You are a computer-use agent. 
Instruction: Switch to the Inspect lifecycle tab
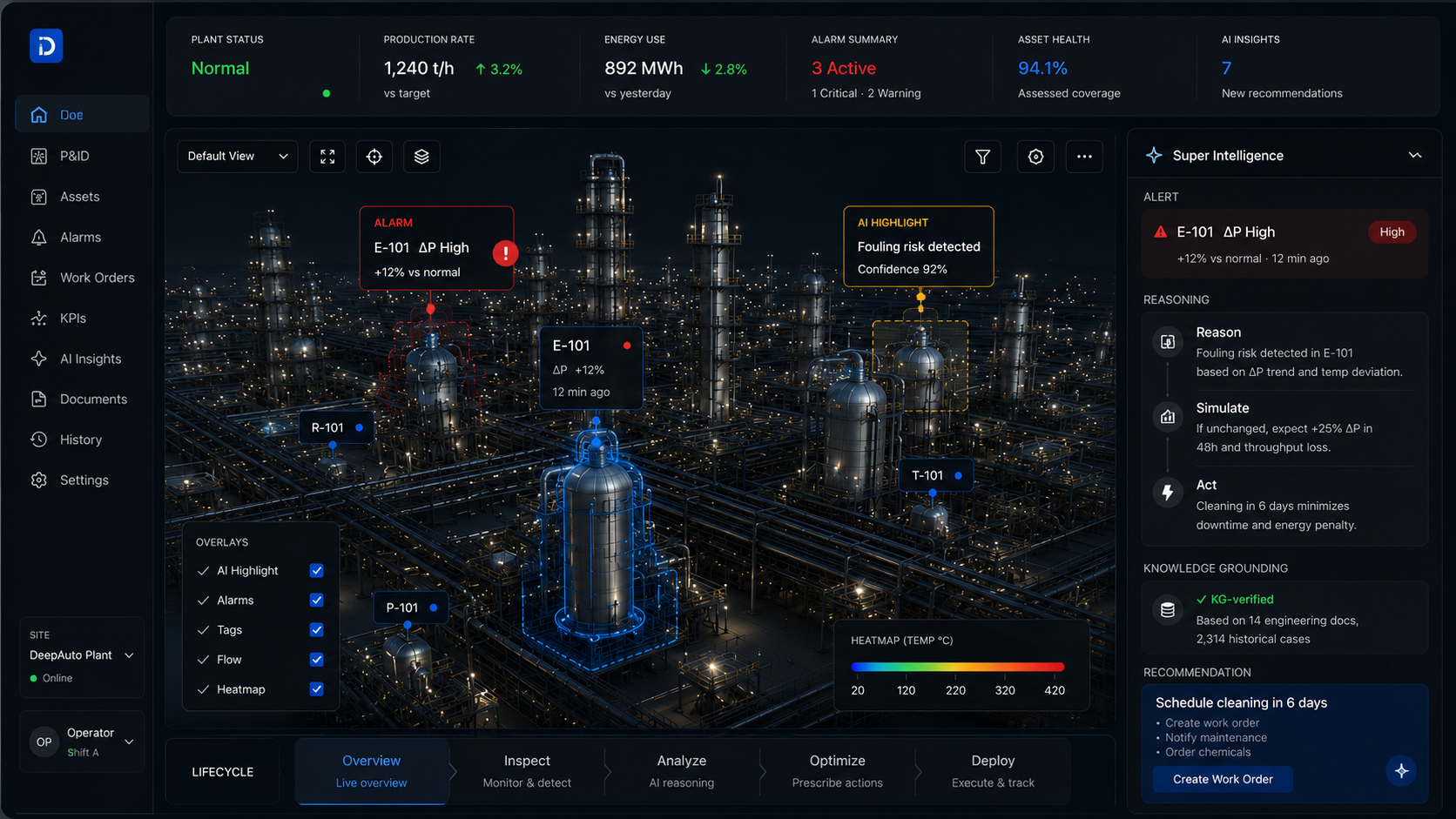pos(527,771)
